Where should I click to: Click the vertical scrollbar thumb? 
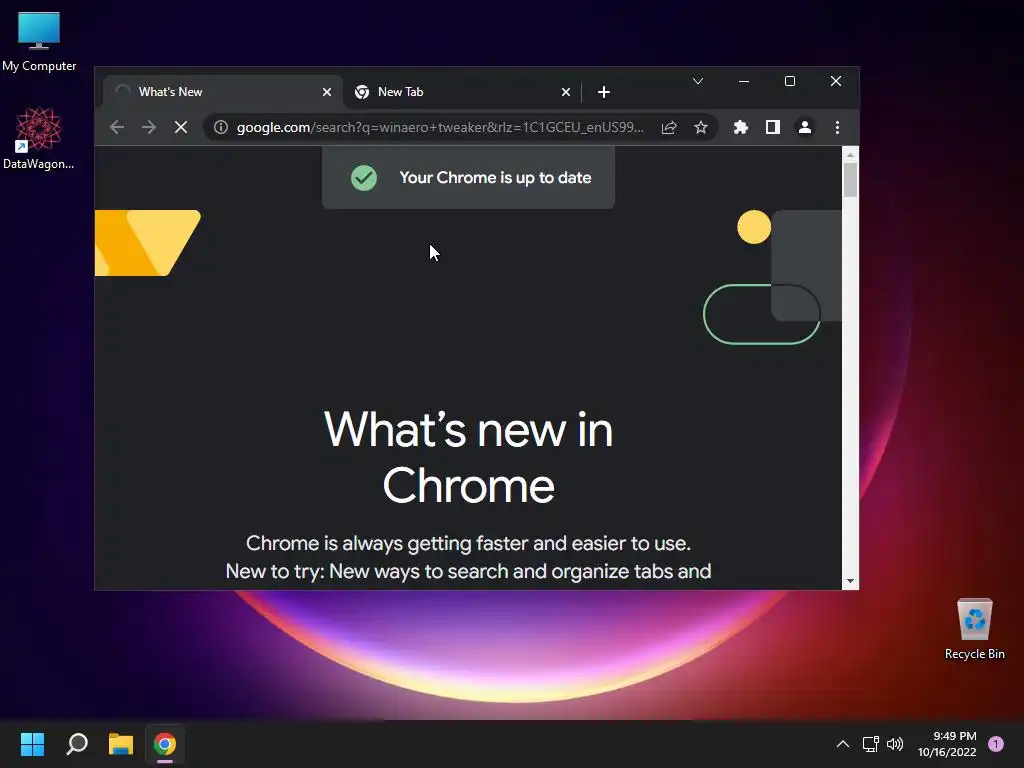click(x=850, y=180)
